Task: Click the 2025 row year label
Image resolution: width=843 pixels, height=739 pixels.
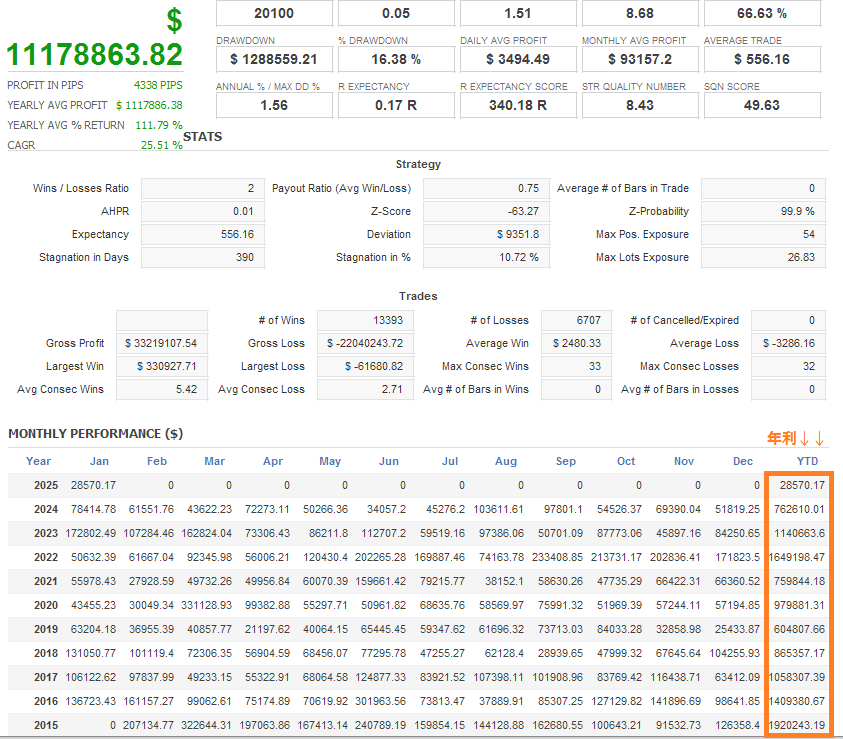Action: point(46,485)
